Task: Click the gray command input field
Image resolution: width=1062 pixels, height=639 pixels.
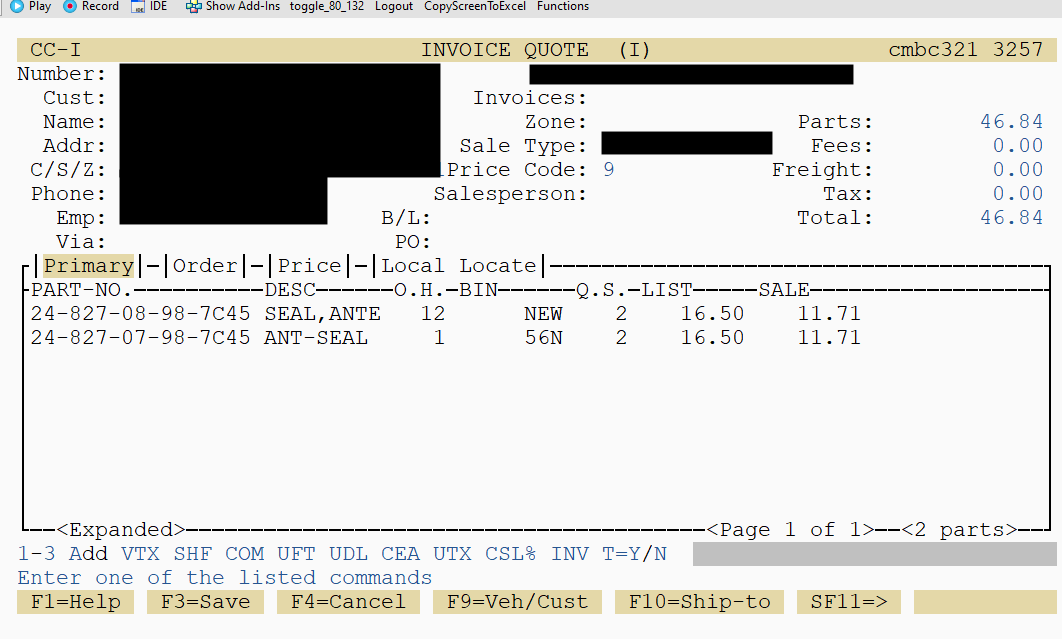Action: pos(874,554)
